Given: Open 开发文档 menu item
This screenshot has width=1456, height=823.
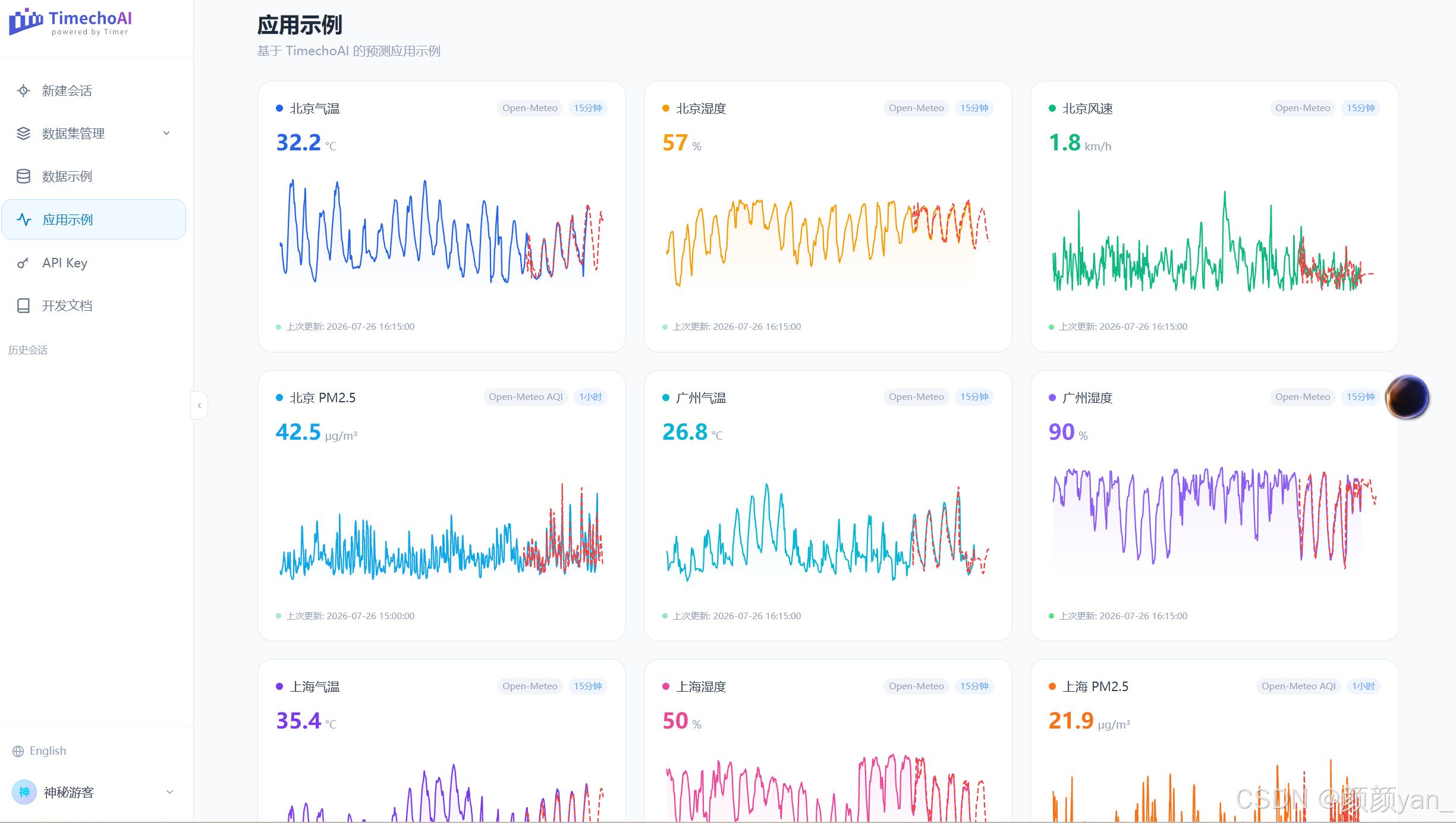Looking at the screenshot, I should point(94,305).
